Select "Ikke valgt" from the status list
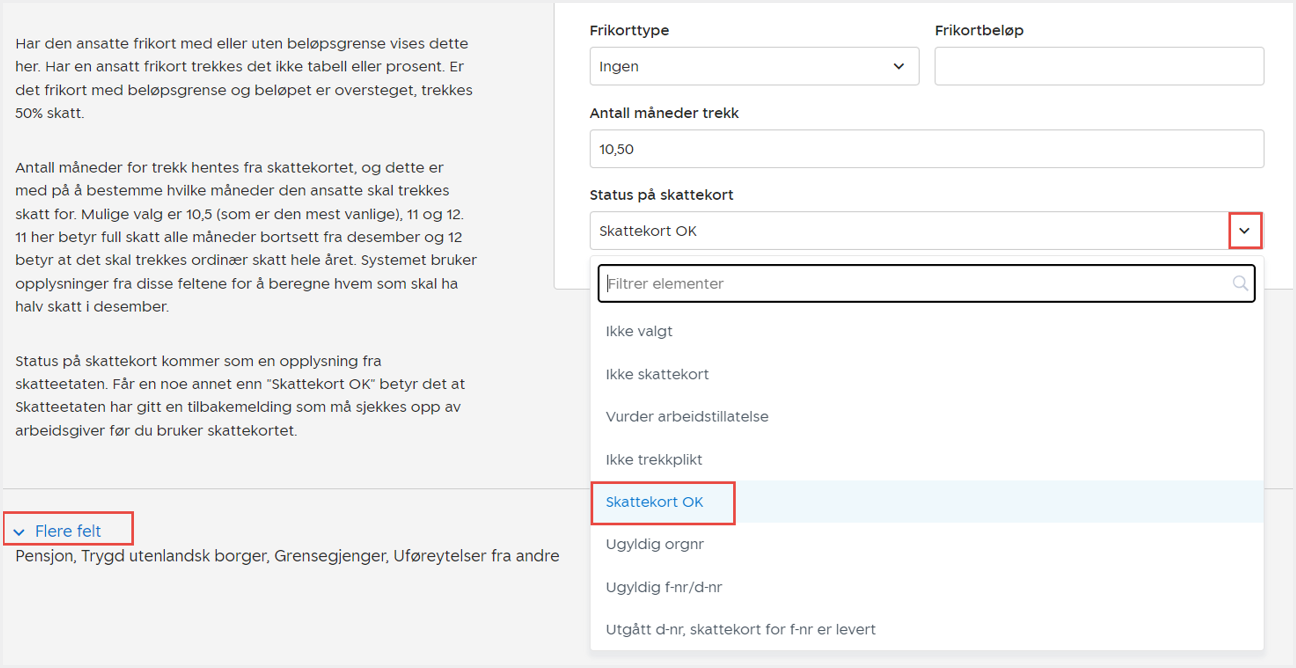The width and height of the screenshot is (1296, 668). click(x=639, y=331)
